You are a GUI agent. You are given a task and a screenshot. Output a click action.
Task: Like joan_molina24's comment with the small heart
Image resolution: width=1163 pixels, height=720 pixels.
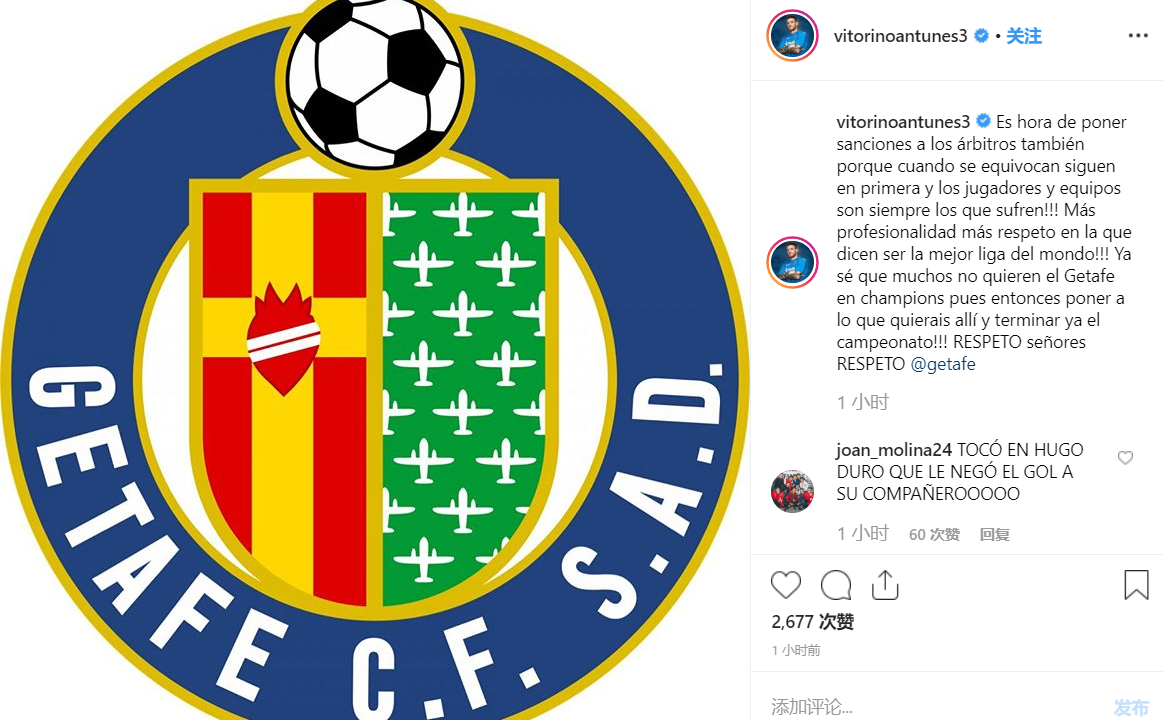[x=1125, y=458]
